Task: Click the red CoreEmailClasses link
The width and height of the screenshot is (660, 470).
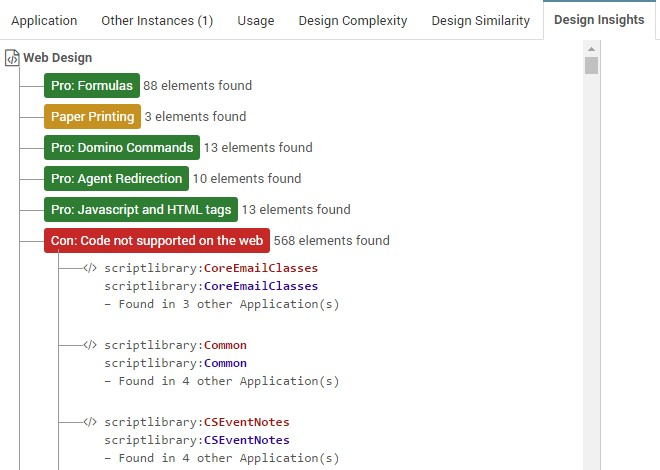Action: tap(260, 268)
